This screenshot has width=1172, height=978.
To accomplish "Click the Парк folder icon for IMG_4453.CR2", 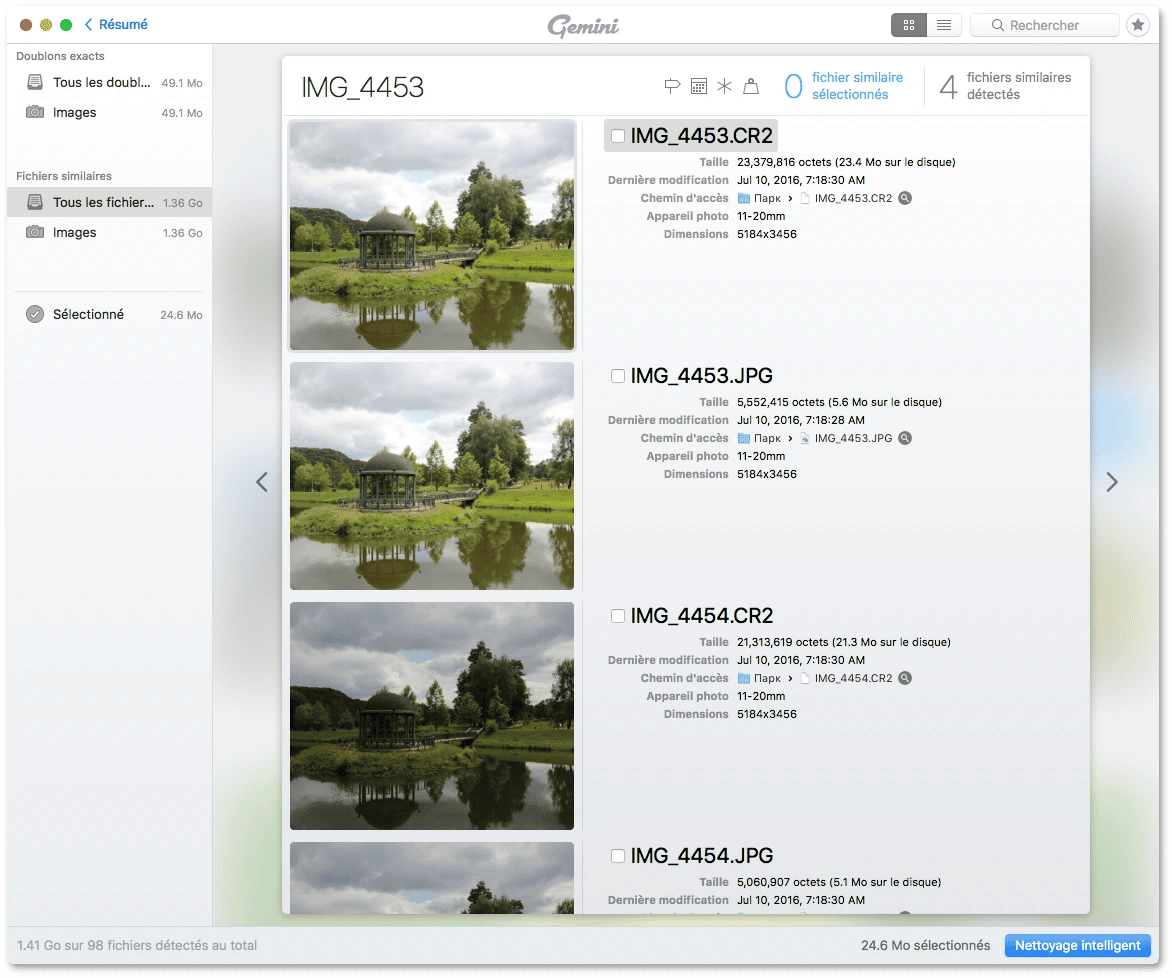I will click(x=744, y=198).
